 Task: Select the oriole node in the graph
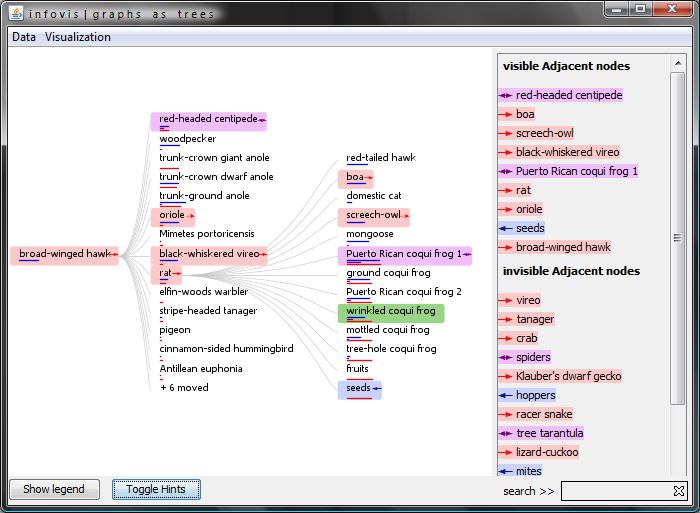click(x=173, y=217)
